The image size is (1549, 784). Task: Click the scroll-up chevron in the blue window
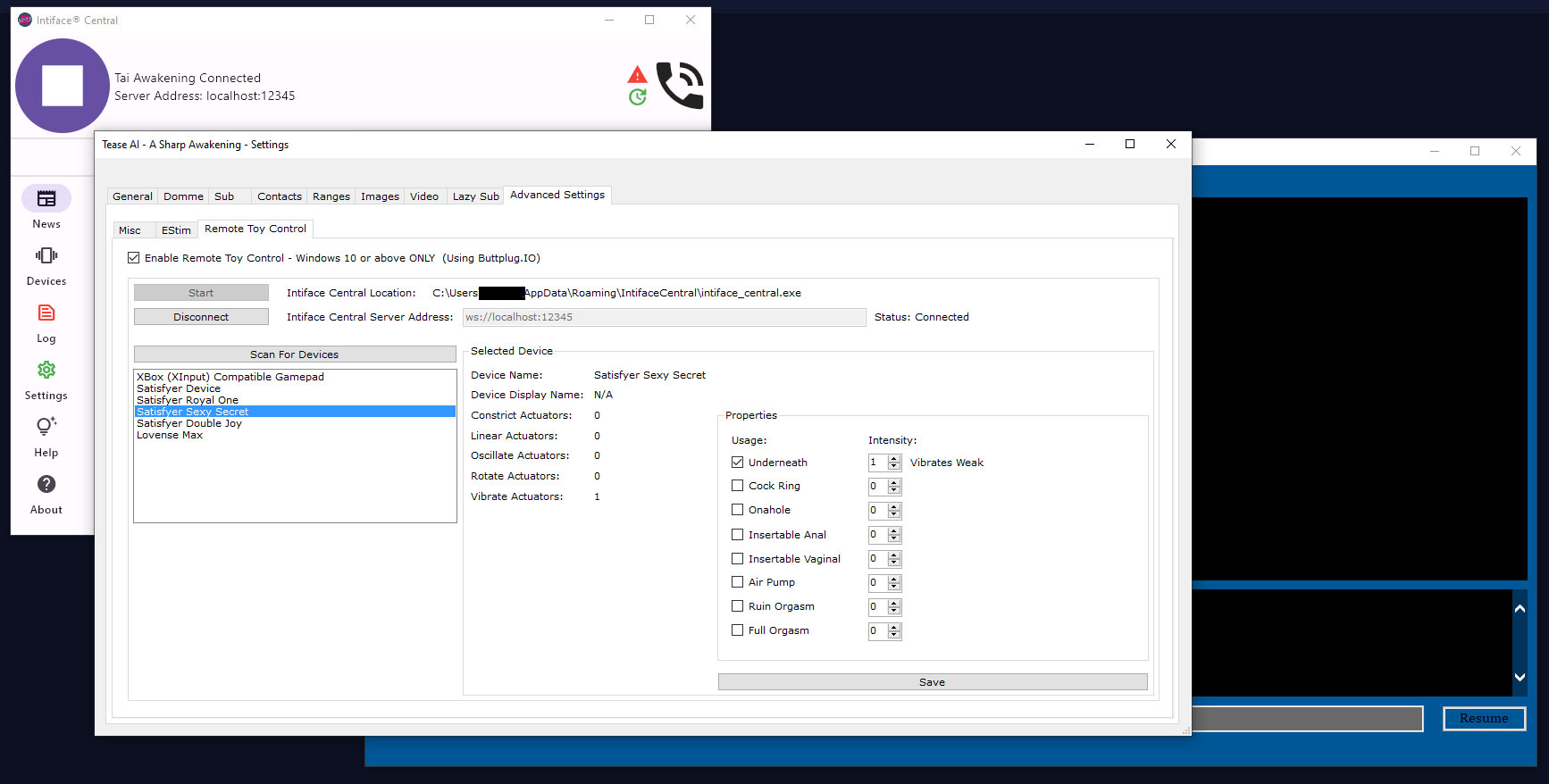pyautogui.click(x=1520, y=608)
